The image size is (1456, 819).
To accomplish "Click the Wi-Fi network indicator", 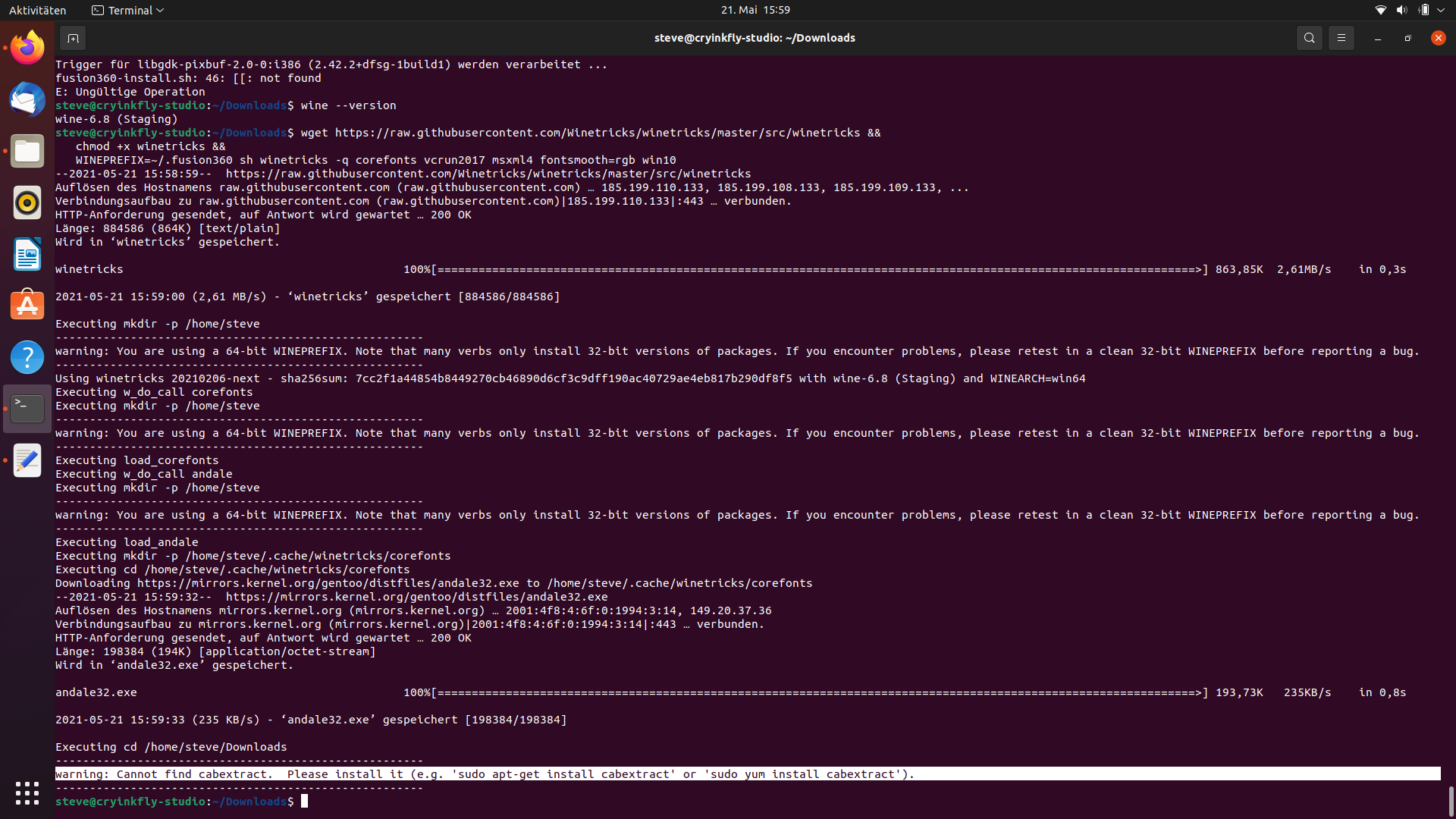I will point(1380,10).
